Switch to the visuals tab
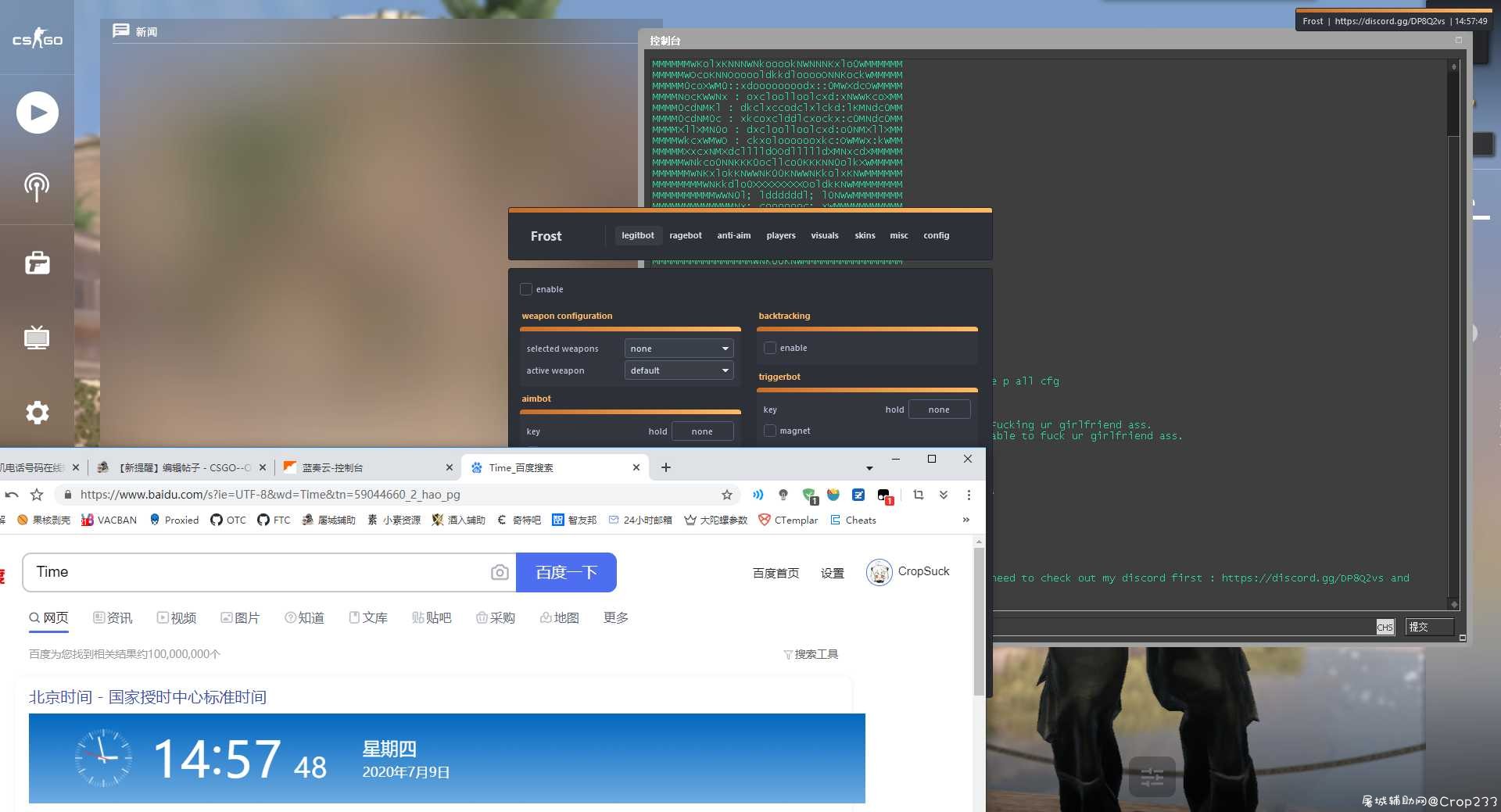 point(825,235)
